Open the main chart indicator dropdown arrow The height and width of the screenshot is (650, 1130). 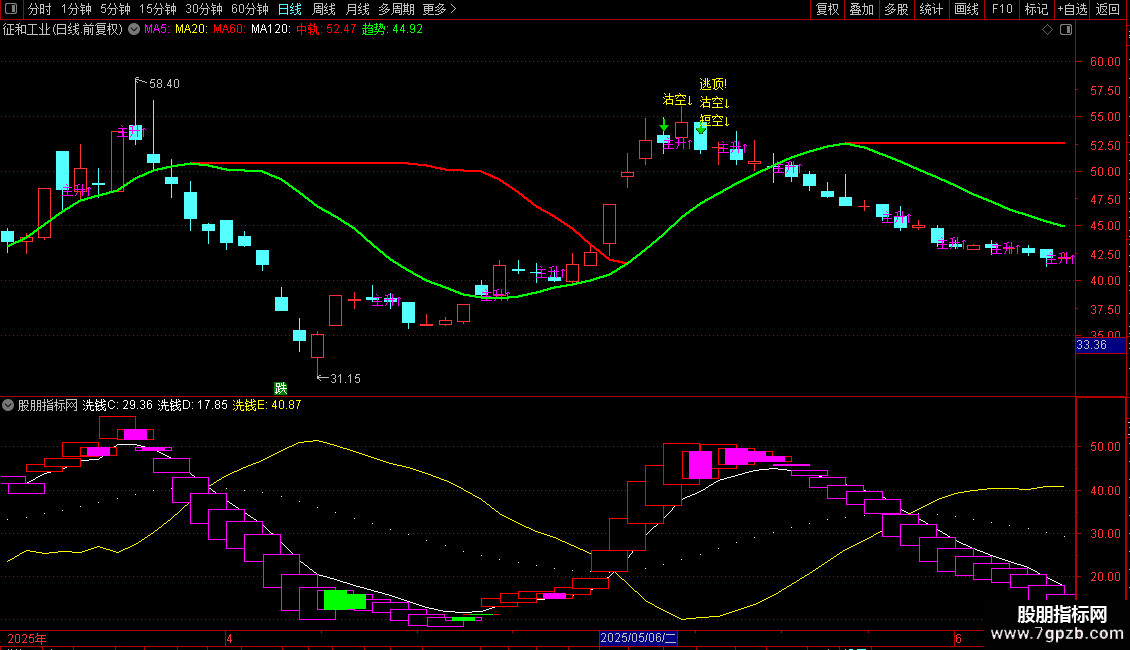[134, 30]
